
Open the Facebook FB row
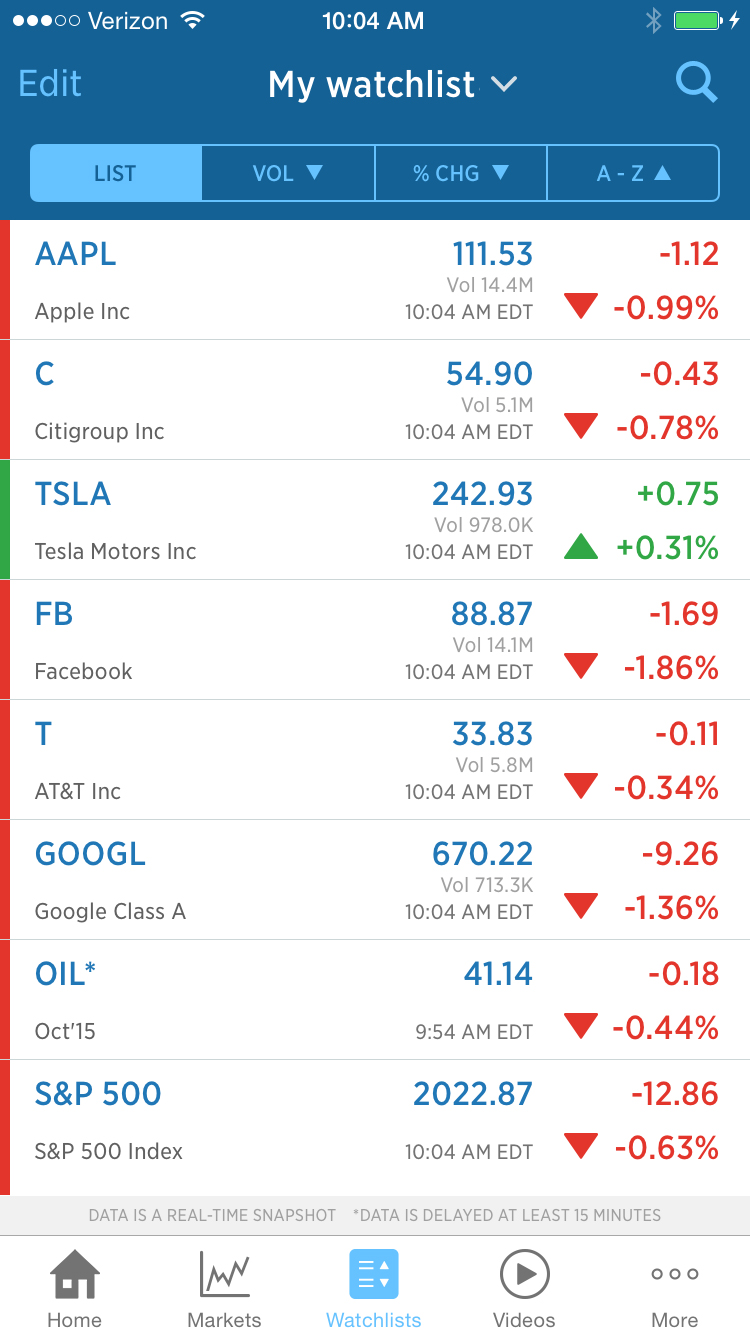click(200, 640)
